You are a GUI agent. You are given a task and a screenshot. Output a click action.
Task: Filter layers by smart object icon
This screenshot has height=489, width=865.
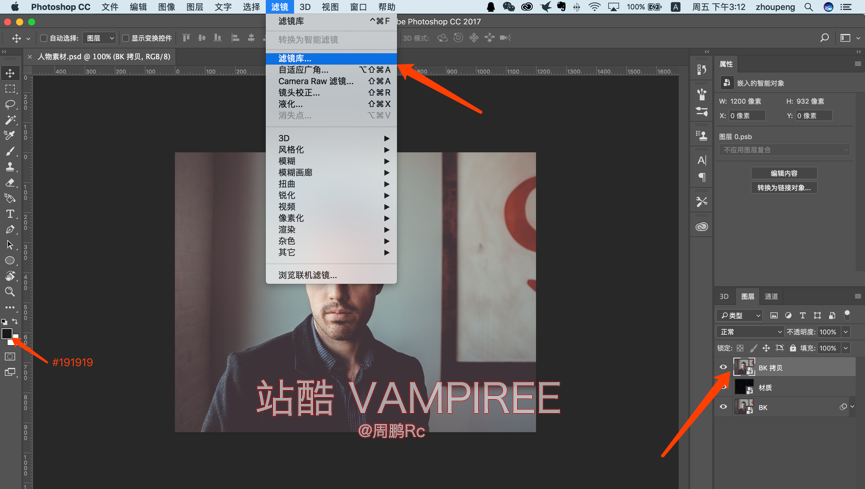tap(832, 315)
